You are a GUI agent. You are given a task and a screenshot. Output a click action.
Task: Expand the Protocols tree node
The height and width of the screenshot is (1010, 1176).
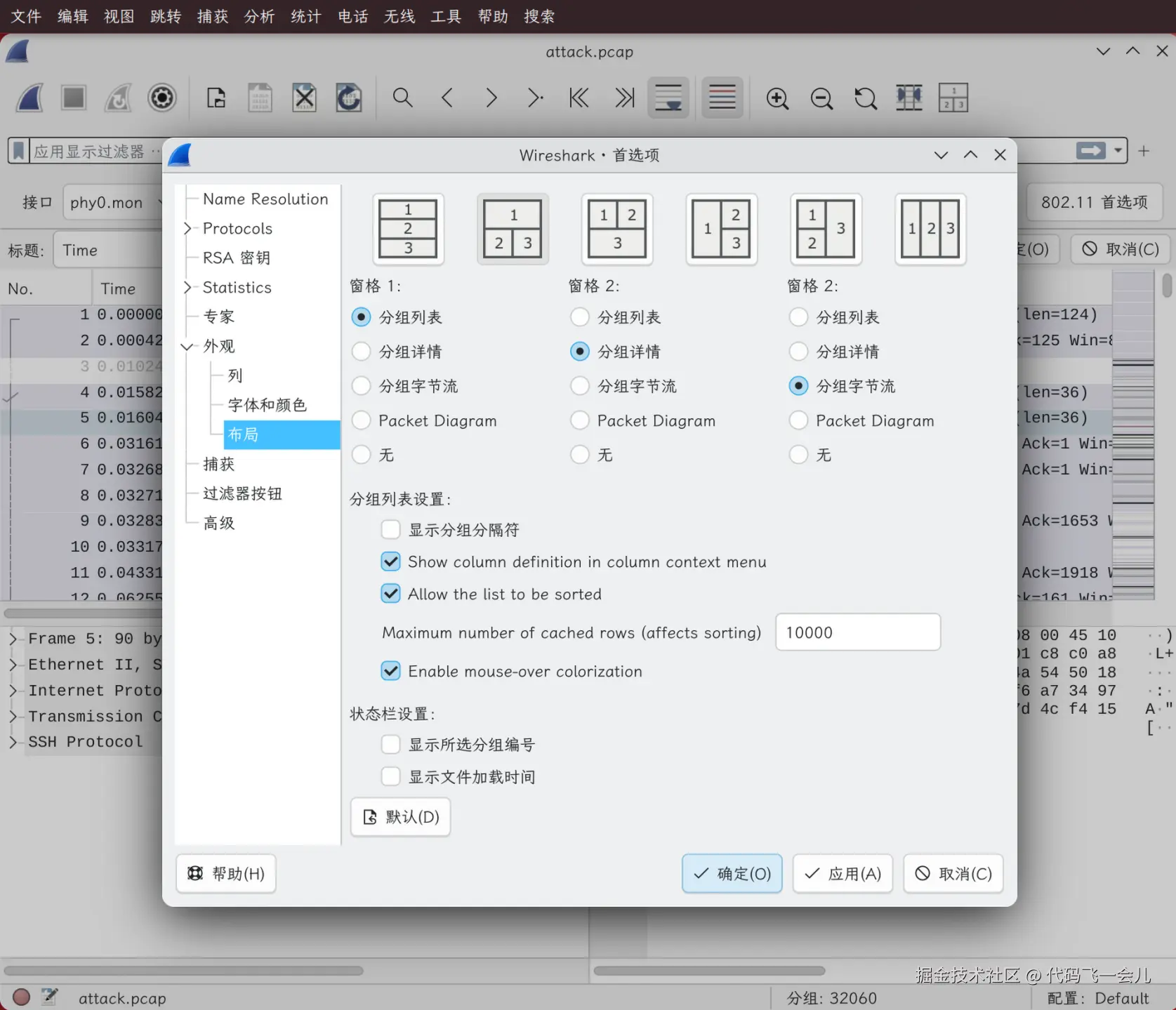pyautogui.click(x=187, y=229)
